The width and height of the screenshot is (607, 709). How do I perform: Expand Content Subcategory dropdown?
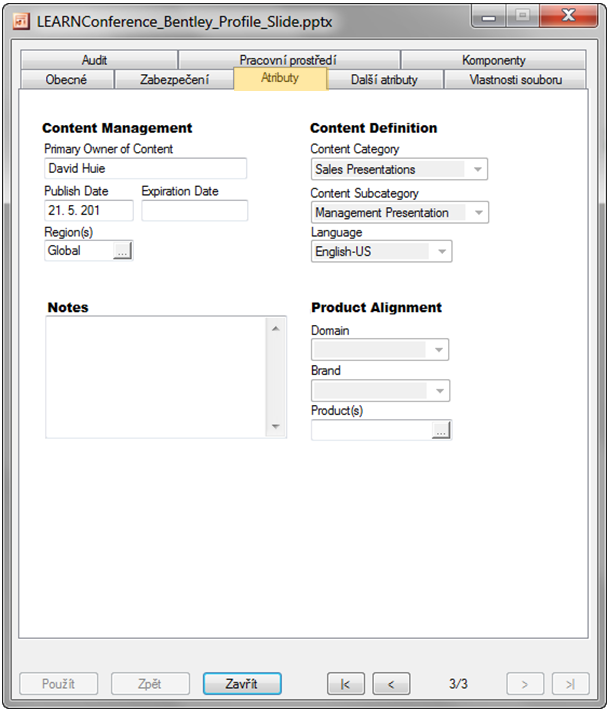[x=478, y=212]
